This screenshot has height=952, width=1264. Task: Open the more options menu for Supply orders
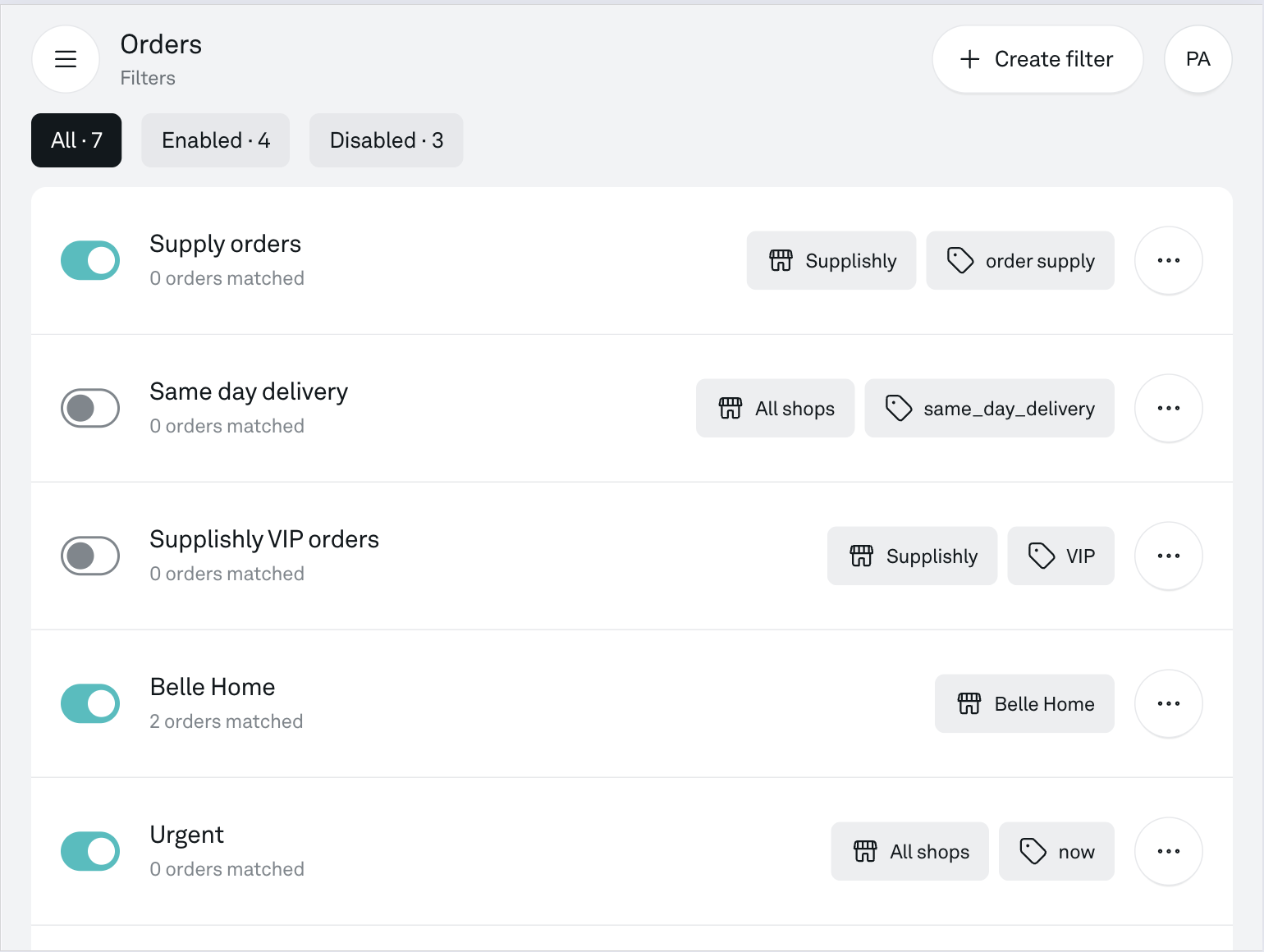[1168, 260]
